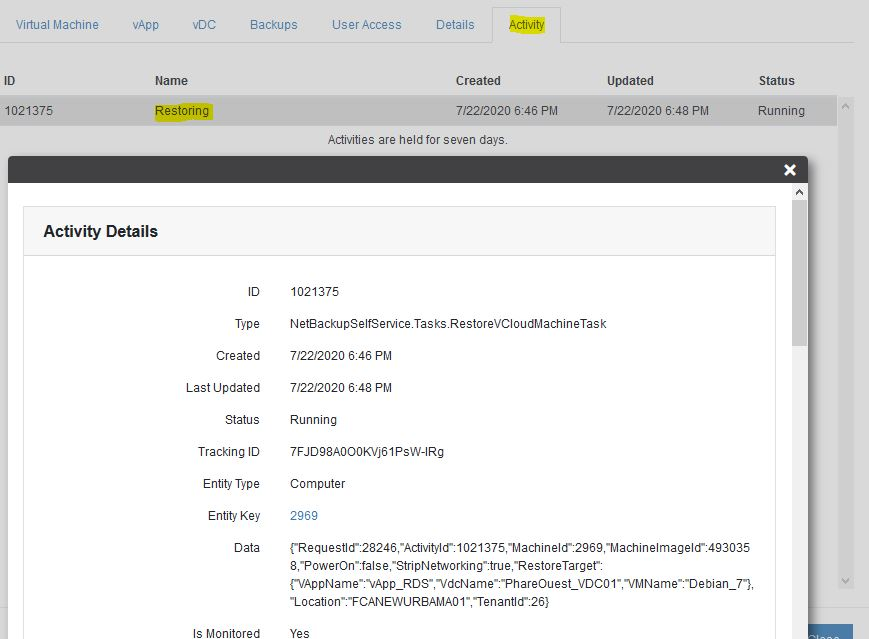Click 'Activities are held for seven days' note
Viewport: 869px width, 639px height.
(417, 140)
